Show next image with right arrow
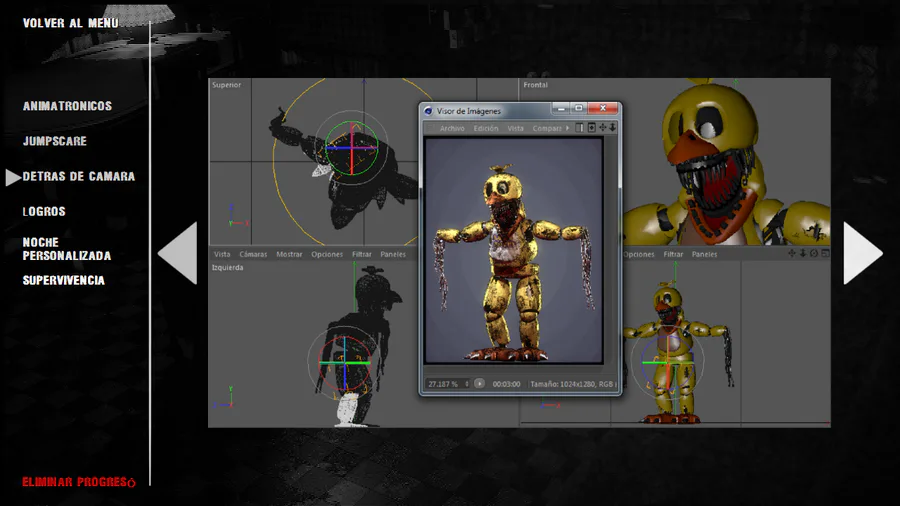 point(863,253)
